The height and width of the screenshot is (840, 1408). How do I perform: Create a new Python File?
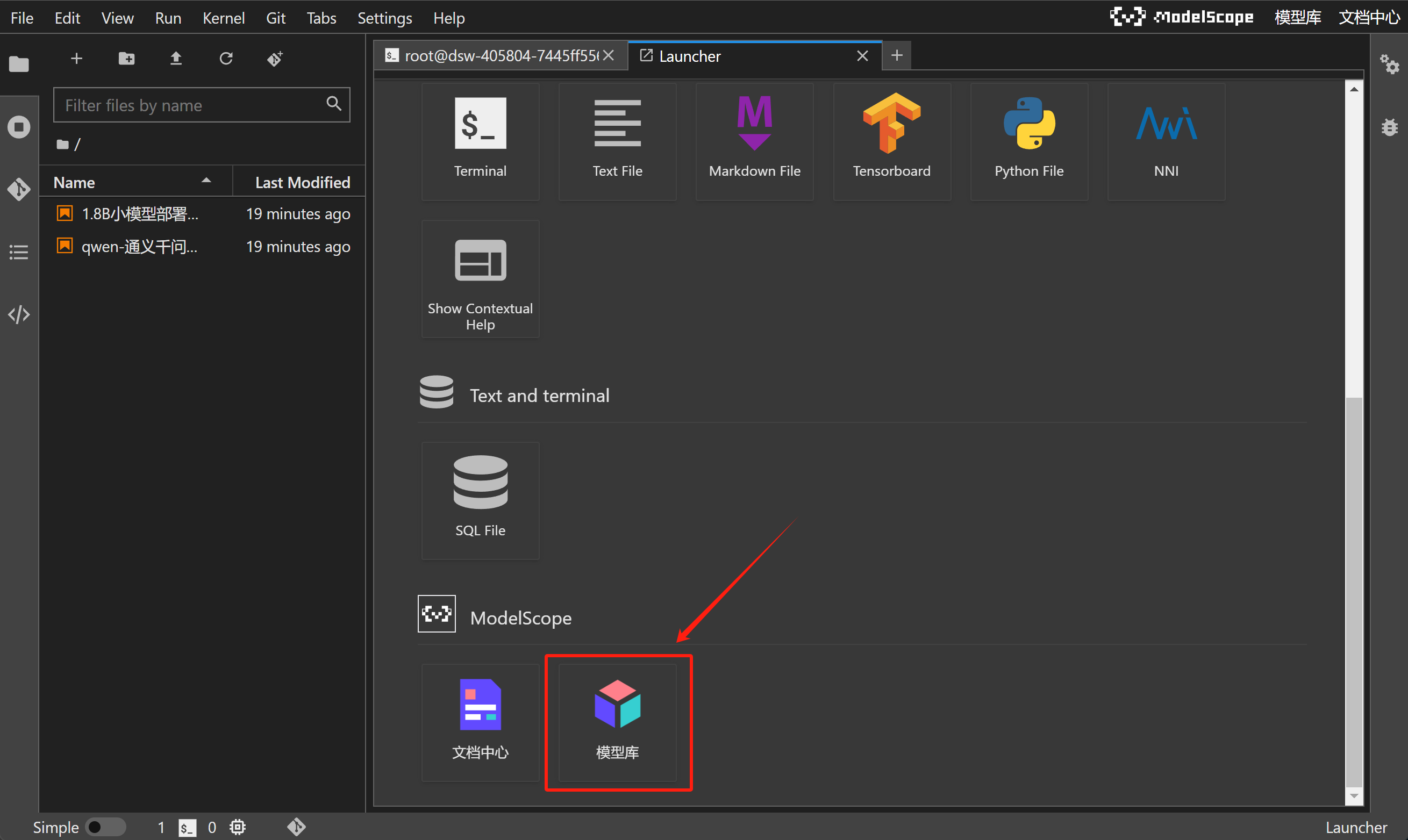pyautogui.click(x=1028, y=141)
